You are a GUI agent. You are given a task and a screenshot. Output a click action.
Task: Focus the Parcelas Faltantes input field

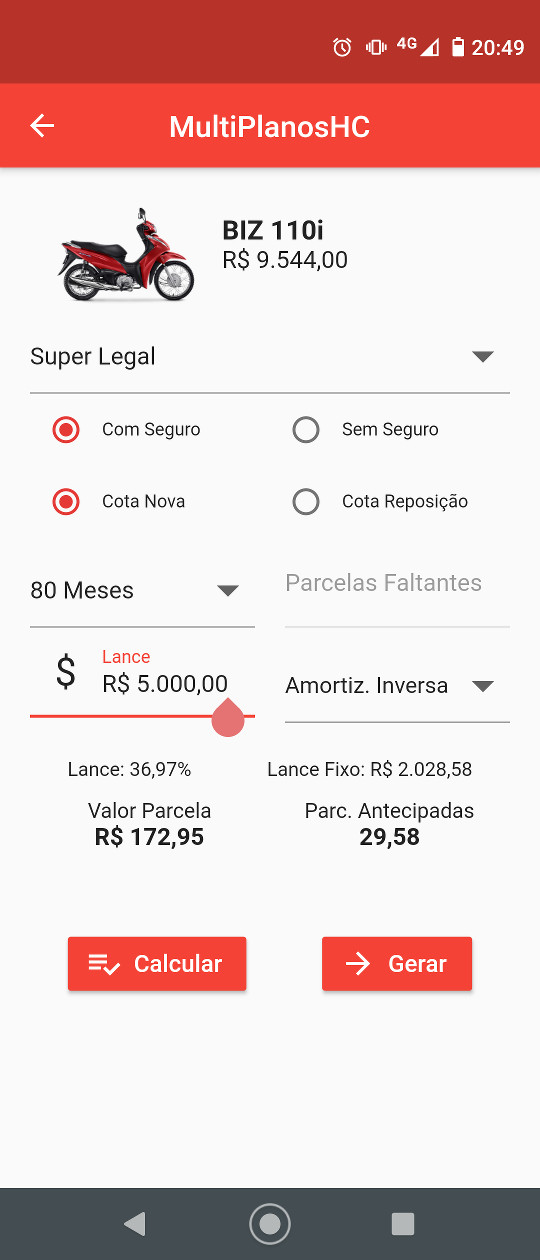397,591
